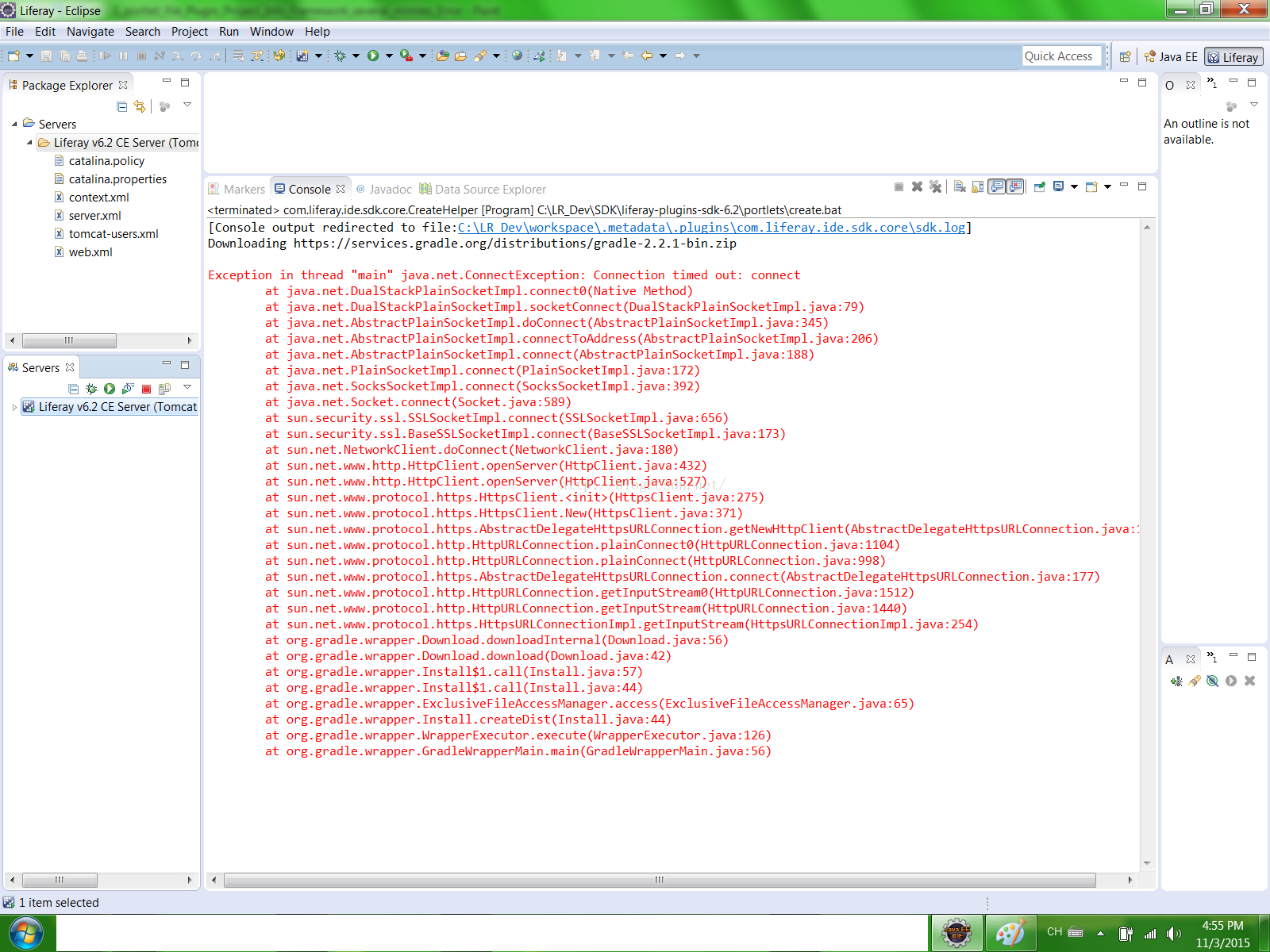Switch to the Java EE perspective
Viewport: 1270px width, 952px height.
pyautogui.click(x=1171, y=56)
